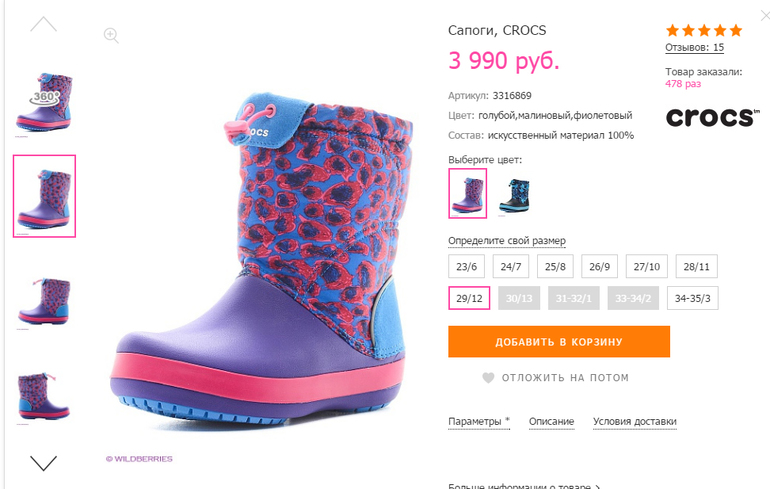Open the Отзывов: 15 reviews link

[x=694, y=47]
